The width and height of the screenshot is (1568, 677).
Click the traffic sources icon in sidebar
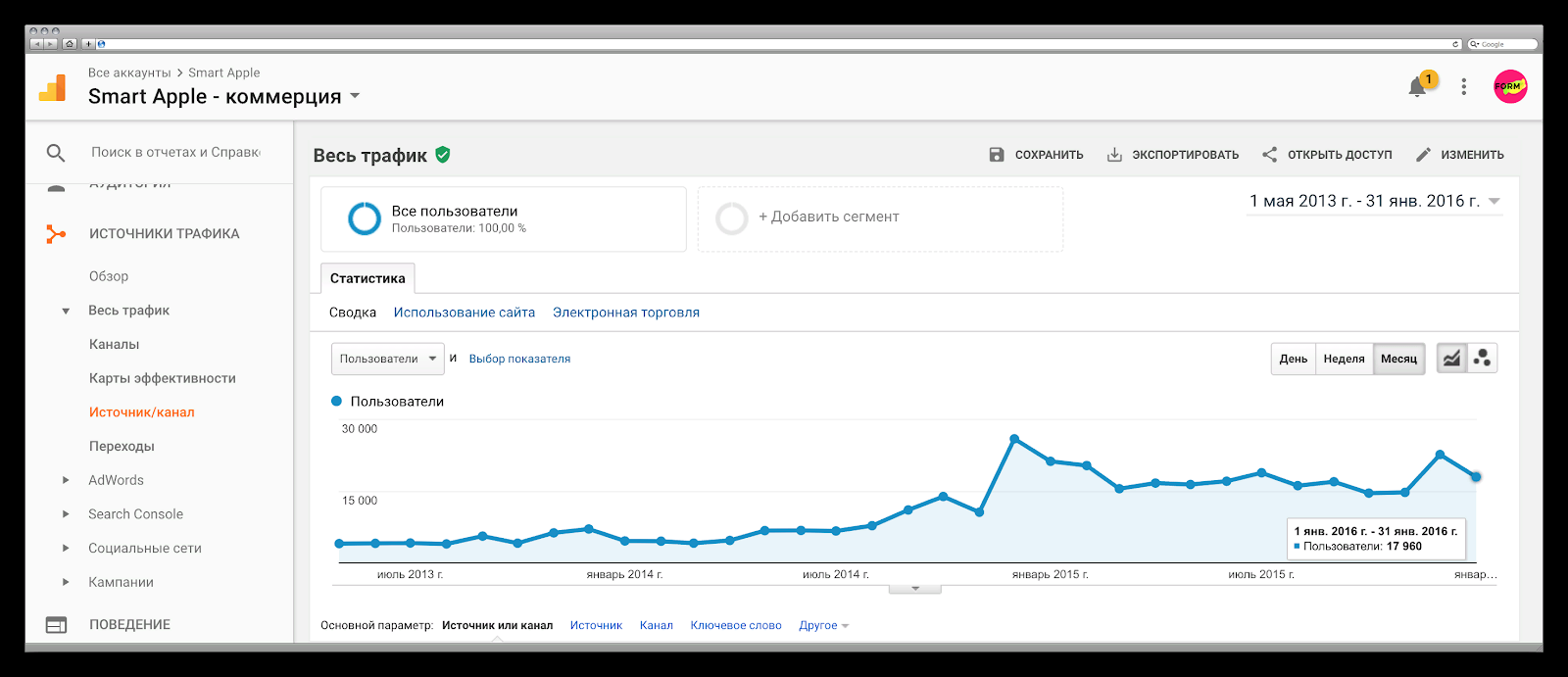pyautogui.click(x=56, y=234)
